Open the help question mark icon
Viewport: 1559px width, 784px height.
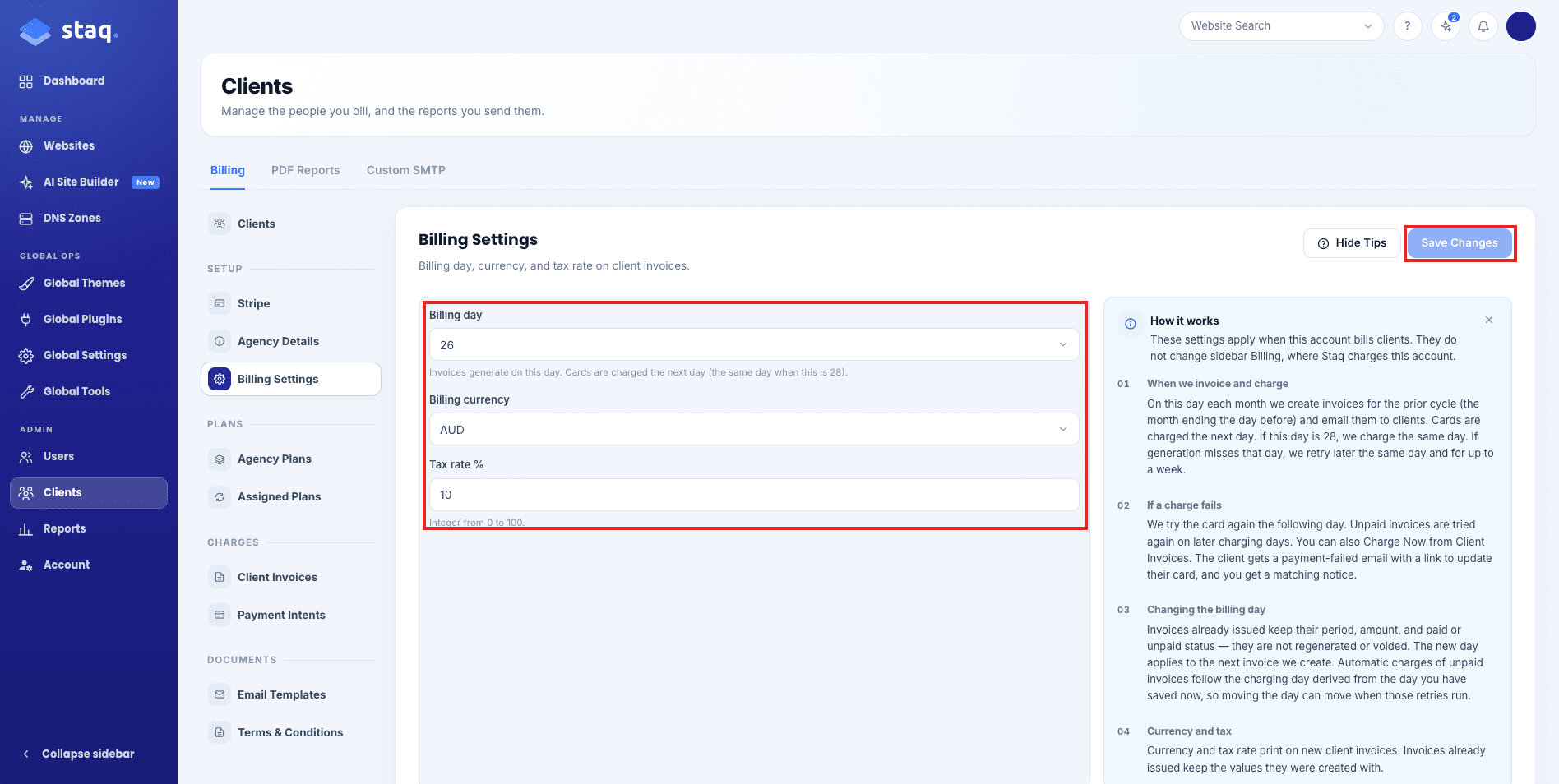[x=1408, y=26]
